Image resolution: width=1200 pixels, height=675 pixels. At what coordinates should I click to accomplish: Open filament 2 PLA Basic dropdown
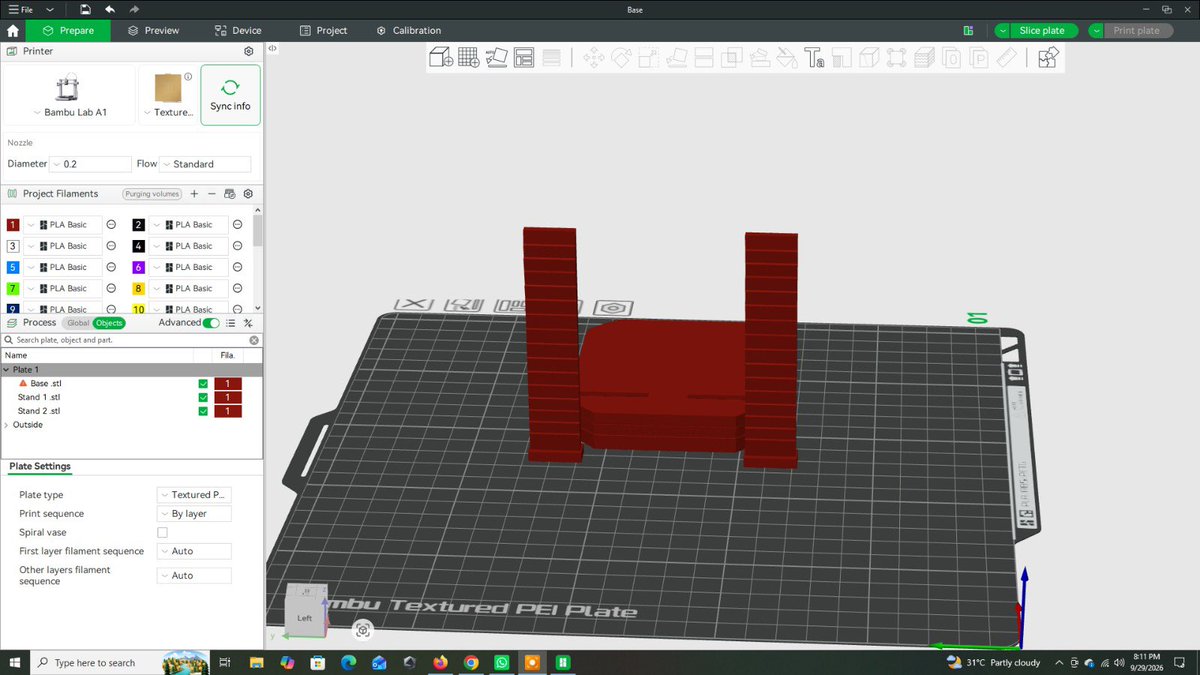tap(189, 225)
